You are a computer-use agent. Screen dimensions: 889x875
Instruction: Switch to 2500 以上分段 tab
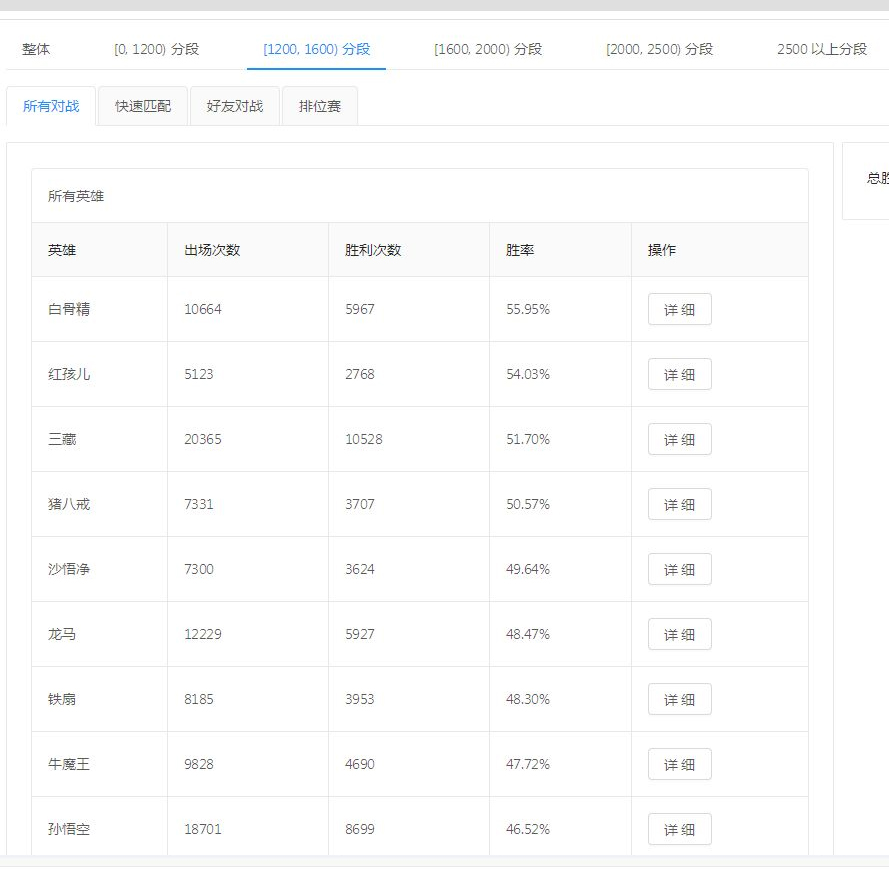pyautogui.click(x=821, y=49)
